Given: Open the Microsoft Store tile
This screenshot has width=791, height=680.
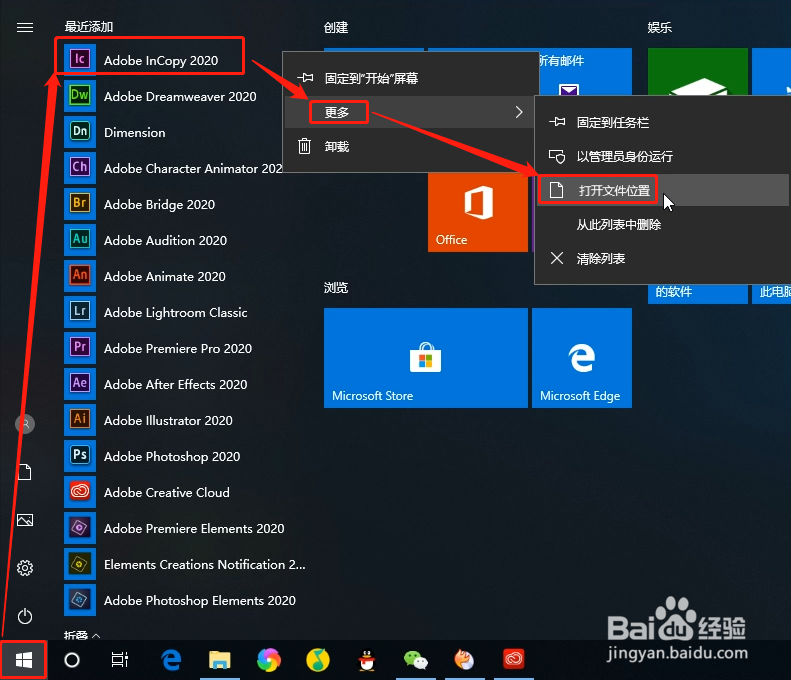Looking at the screenshot, I should 426,358.
